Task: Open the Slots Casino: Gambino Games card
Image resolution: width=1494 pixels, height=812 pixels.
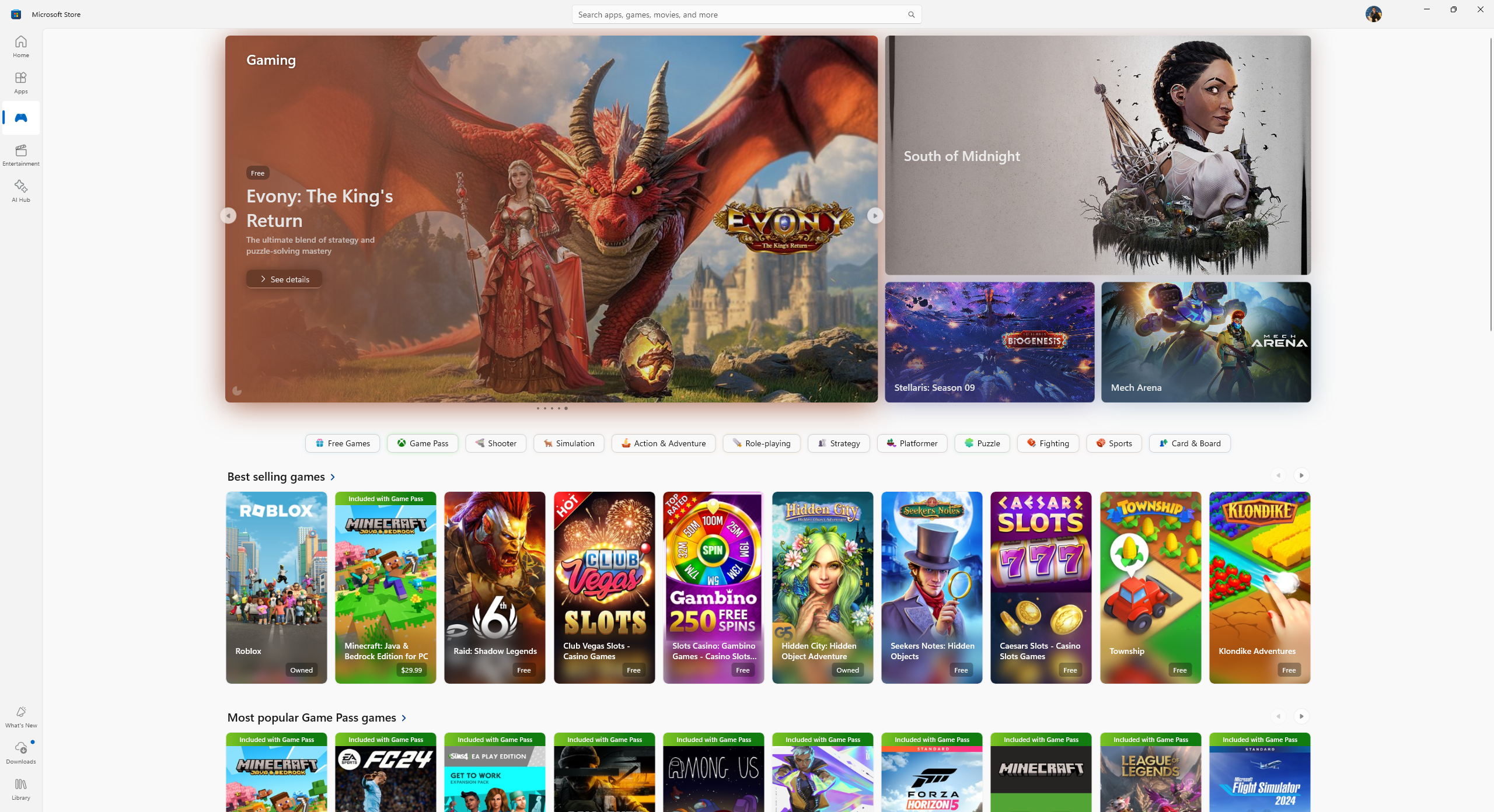Action: click(713, 587)
